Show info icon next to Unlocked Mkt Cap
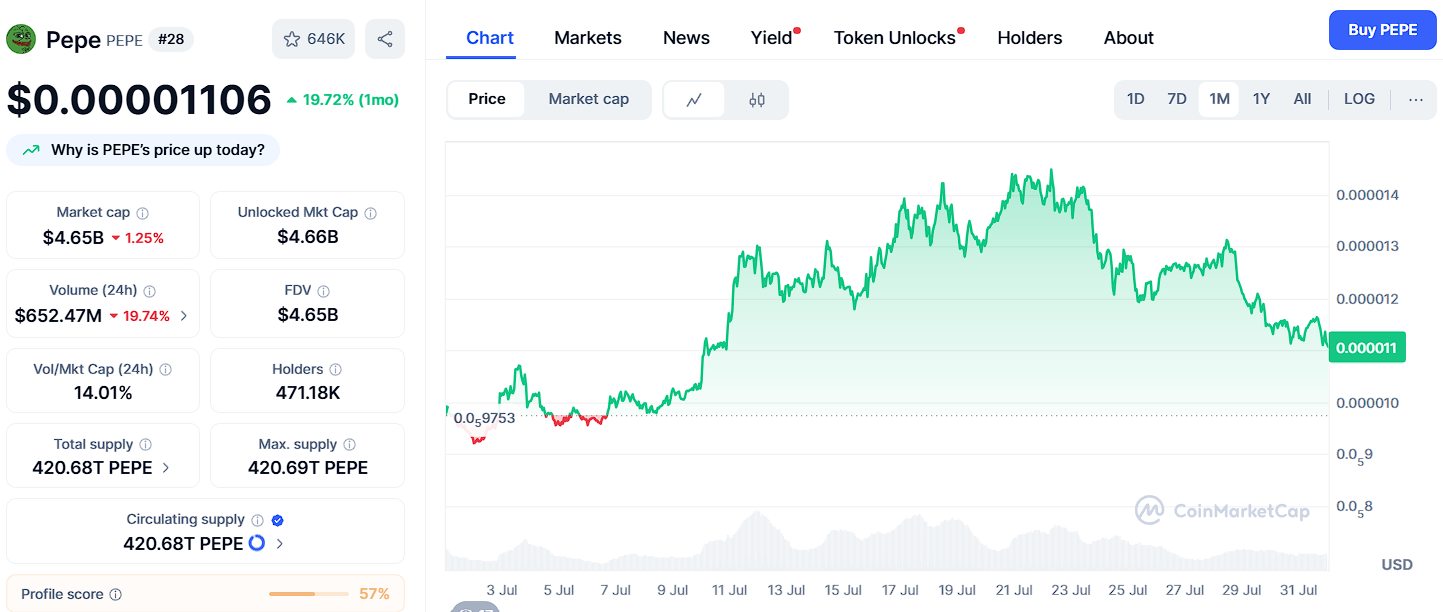The height and width of the screenshot is (612, 1443). (x=371, y=213)
